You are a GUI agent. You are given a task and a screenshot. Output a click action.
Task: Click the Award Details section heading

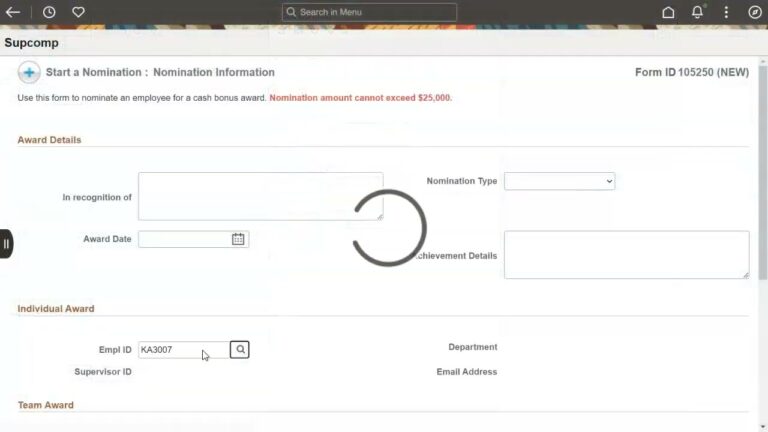point(49,140)
